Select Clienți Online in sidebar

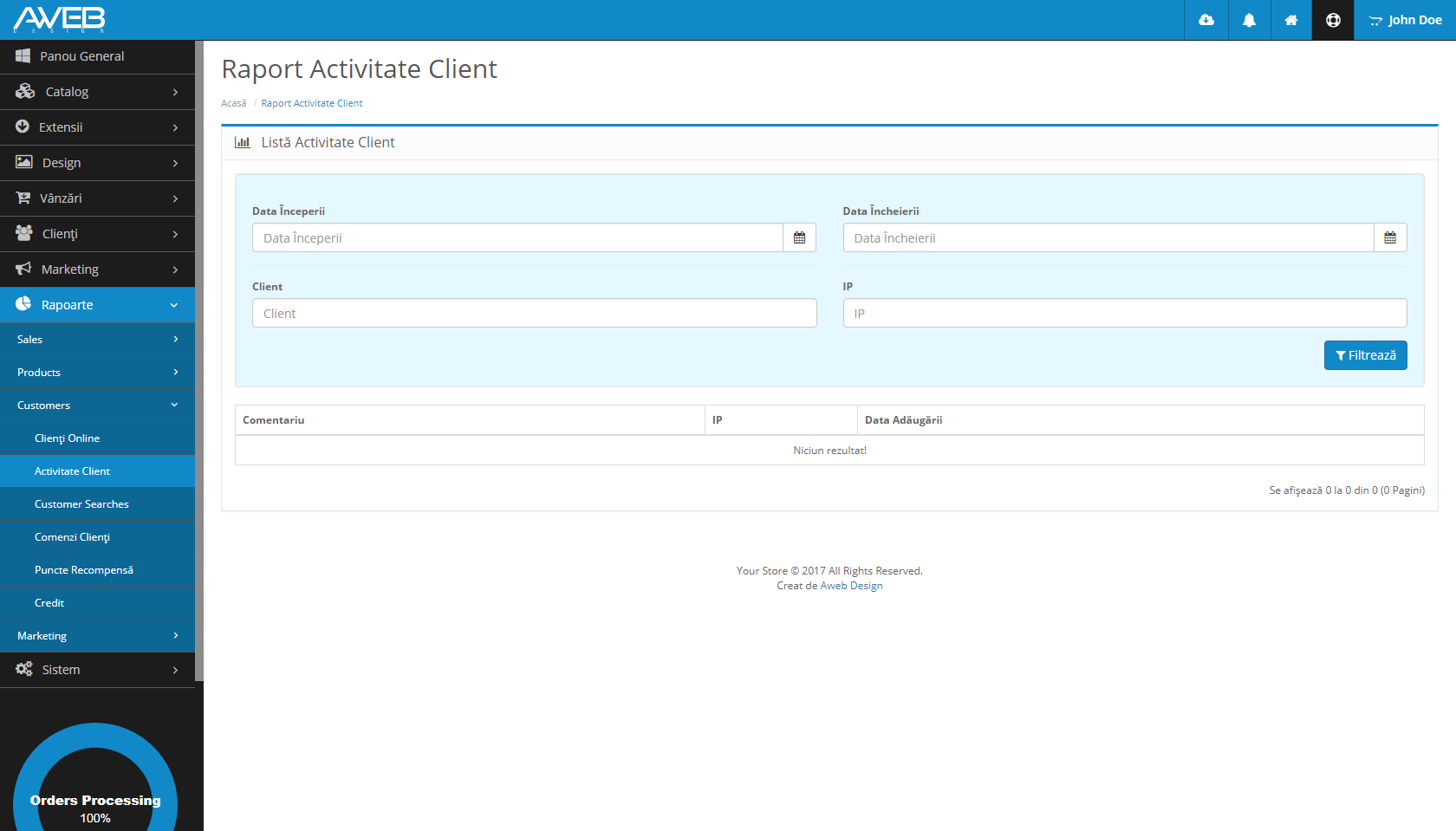pyautogui.click(x=67, y=438)
